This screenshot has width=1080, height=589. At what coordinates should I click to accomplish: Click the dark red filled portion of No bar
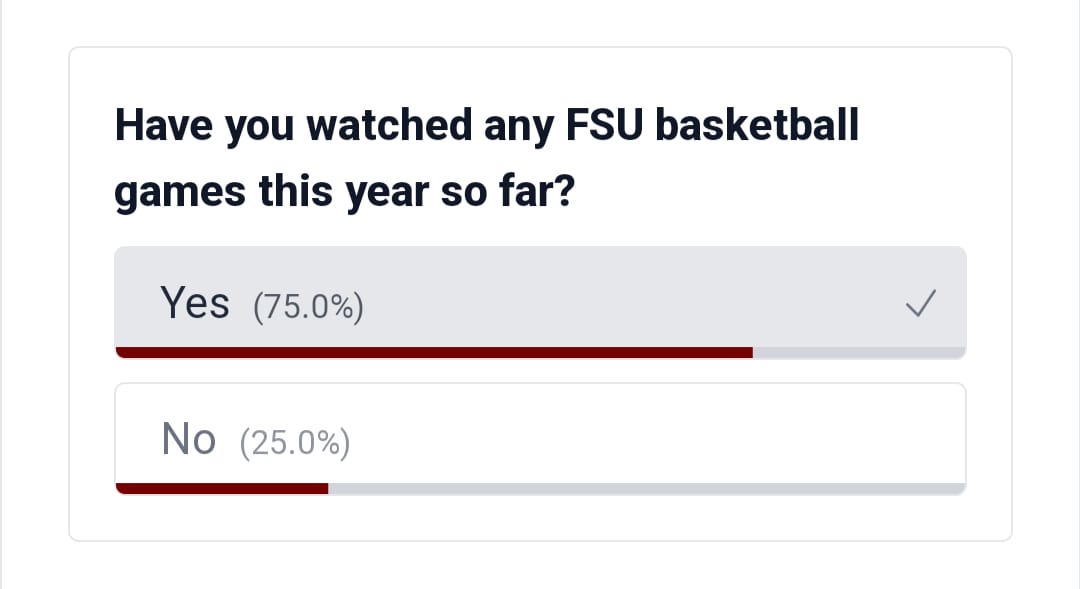tap(222, 489)
